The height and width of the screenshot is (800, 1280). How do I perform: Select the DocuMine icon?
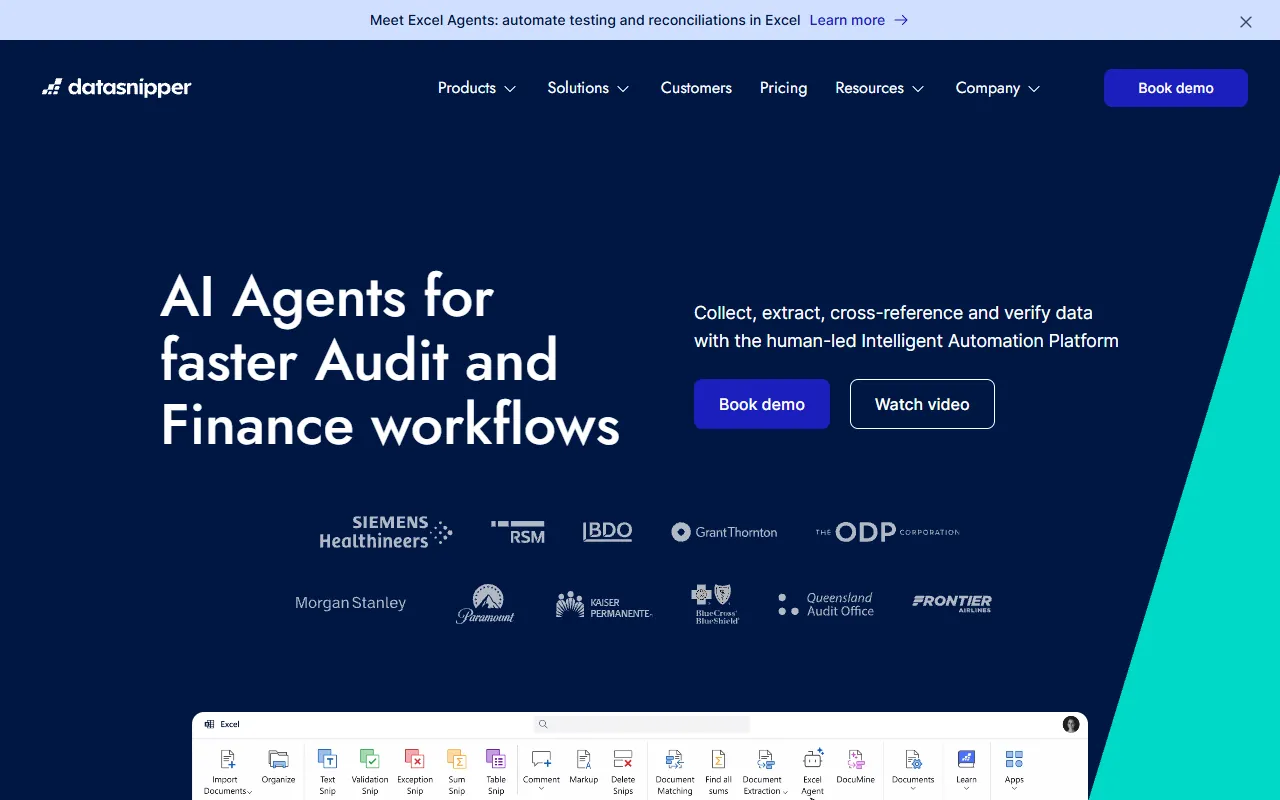coord(855,761)
